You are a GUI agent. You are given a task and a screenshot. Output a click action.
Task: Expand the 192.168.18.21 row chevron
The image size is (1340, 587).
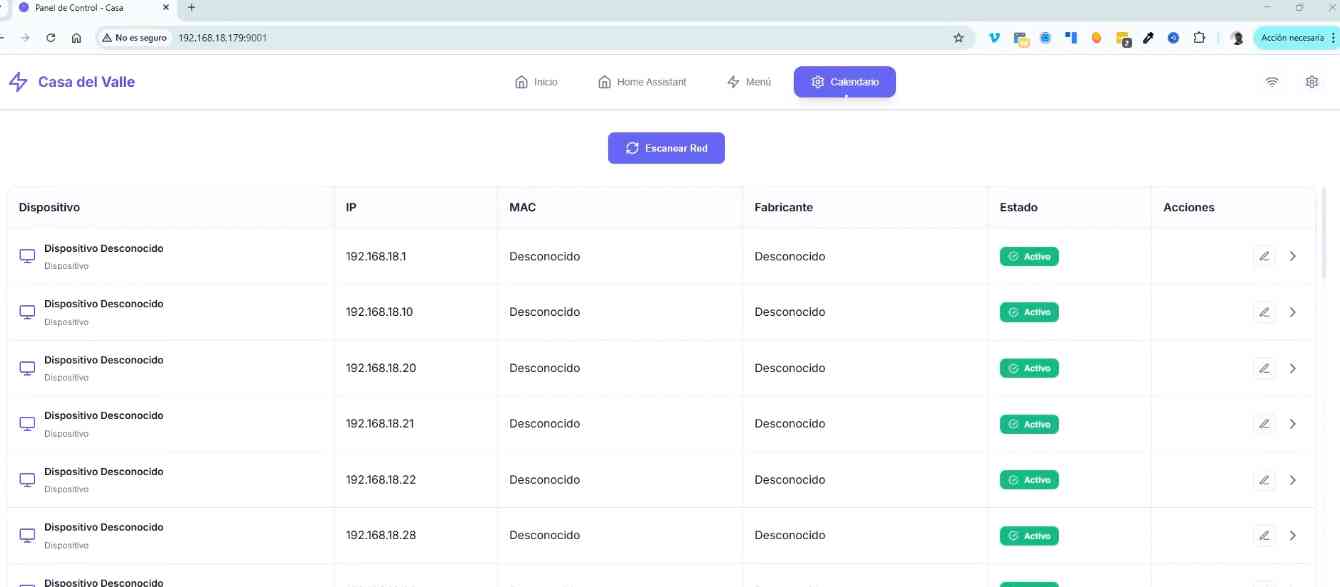coord(1293,424)
